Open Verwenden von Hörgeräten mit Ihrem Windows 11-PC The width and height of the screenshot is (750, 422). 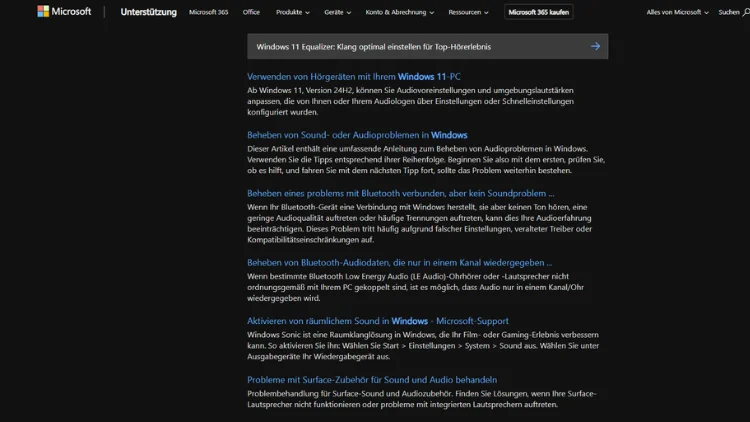(353, 77)
